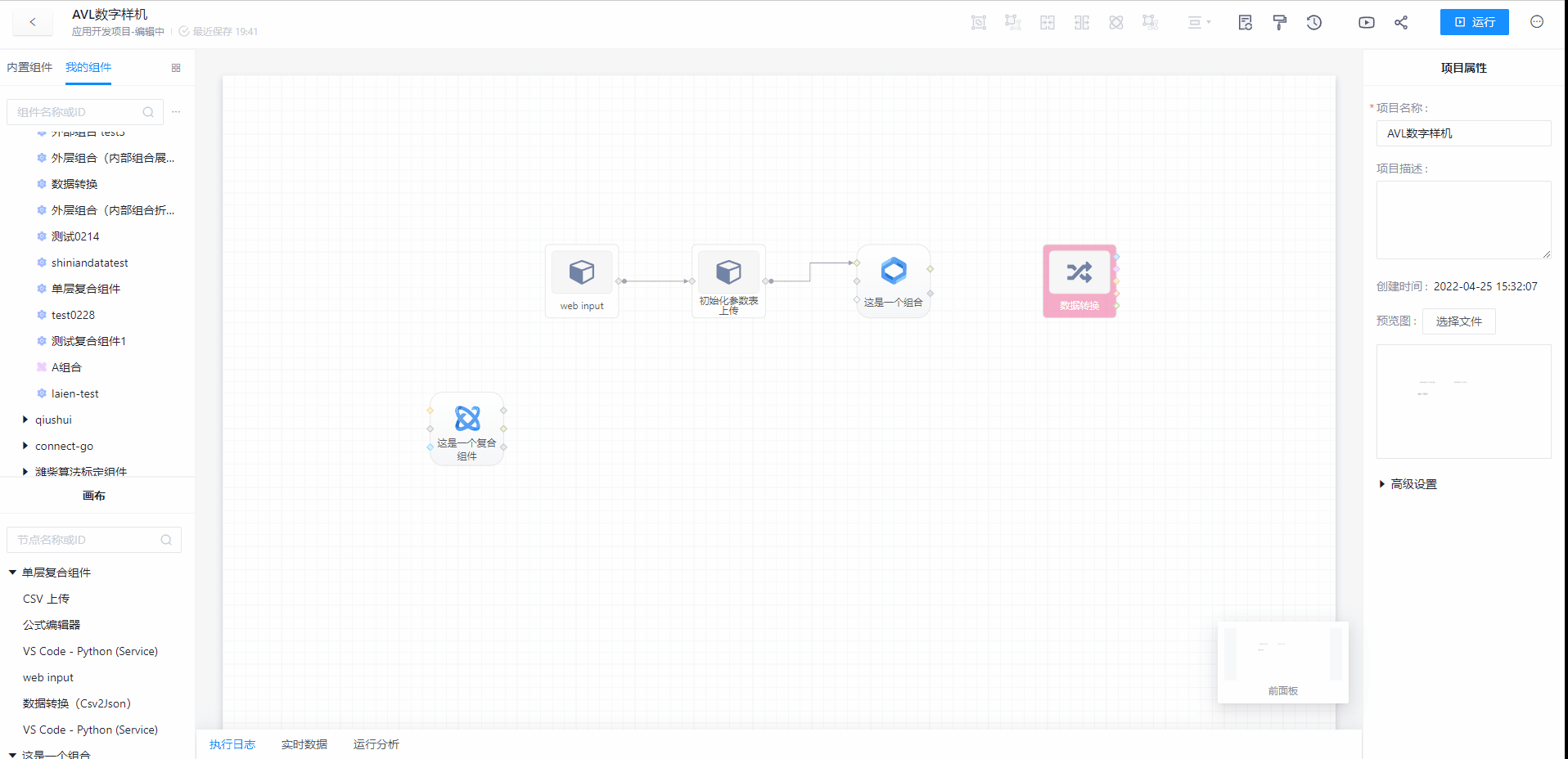Click 选择文件 button for preview image
The height and width of the screenshot is (759, 1568).
click(x=1458, y=321)
